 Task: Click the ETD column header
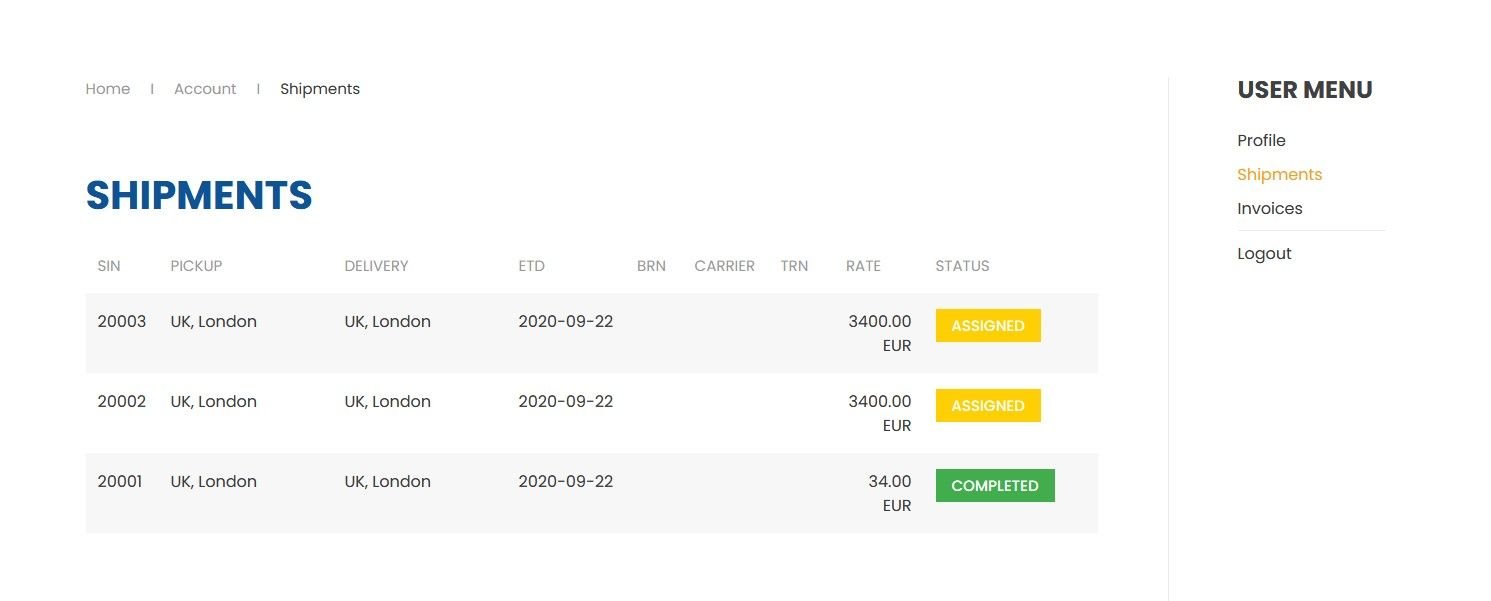coord(531,266)
